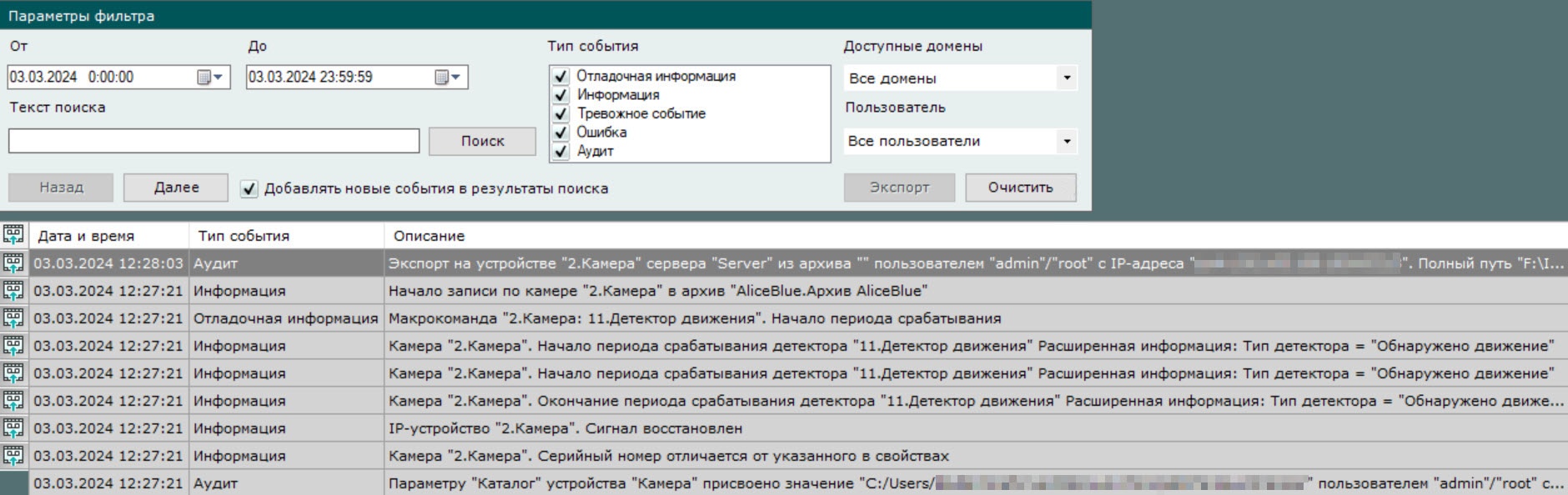Click the icon next to the 'Сигнал восстановлен' event

(x=13, y=428)
